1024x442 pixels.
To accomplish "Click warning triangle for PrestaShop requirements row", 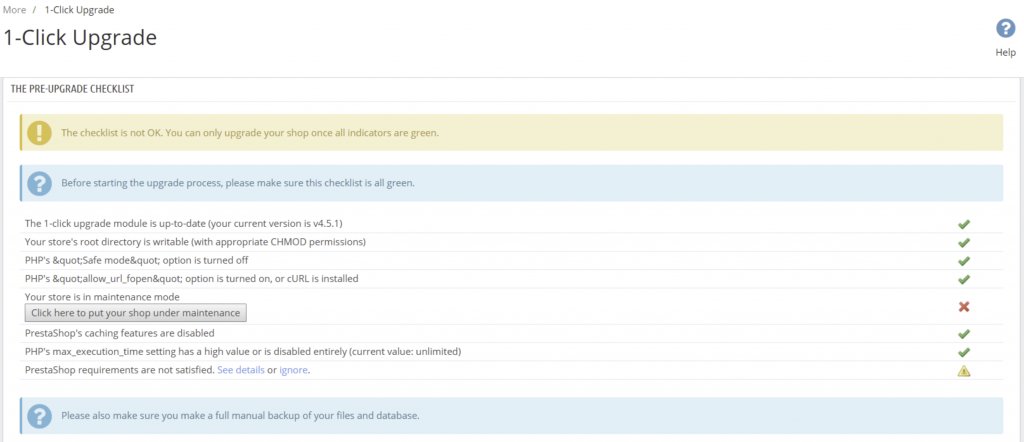I will [963, 371].
